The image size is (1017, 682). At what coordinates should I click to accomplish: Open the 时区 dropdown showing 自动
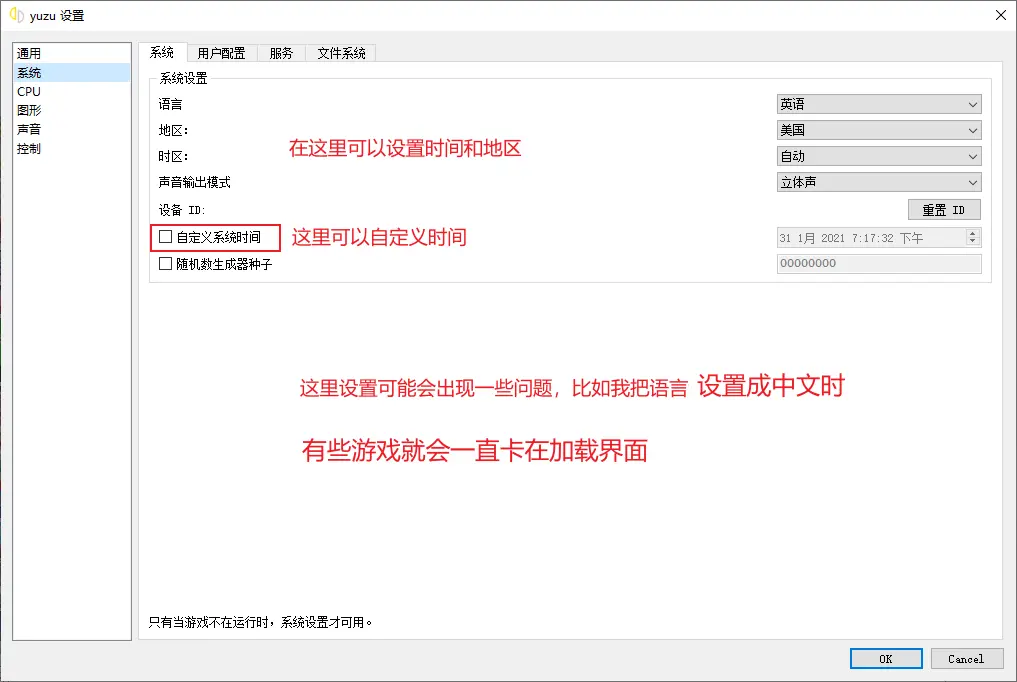[x=877, y=156]
